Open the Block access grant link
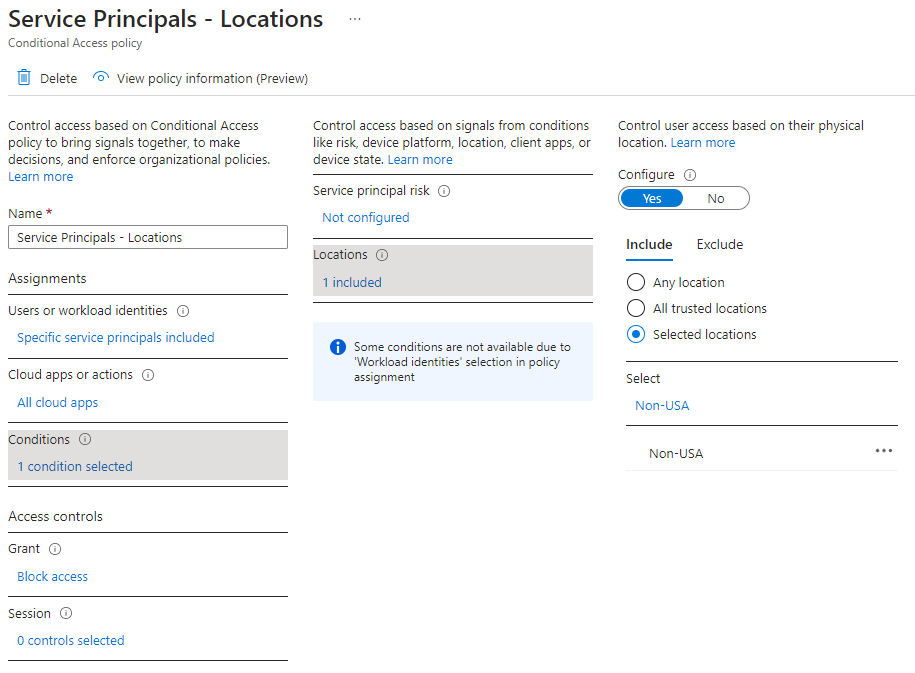 53,577
